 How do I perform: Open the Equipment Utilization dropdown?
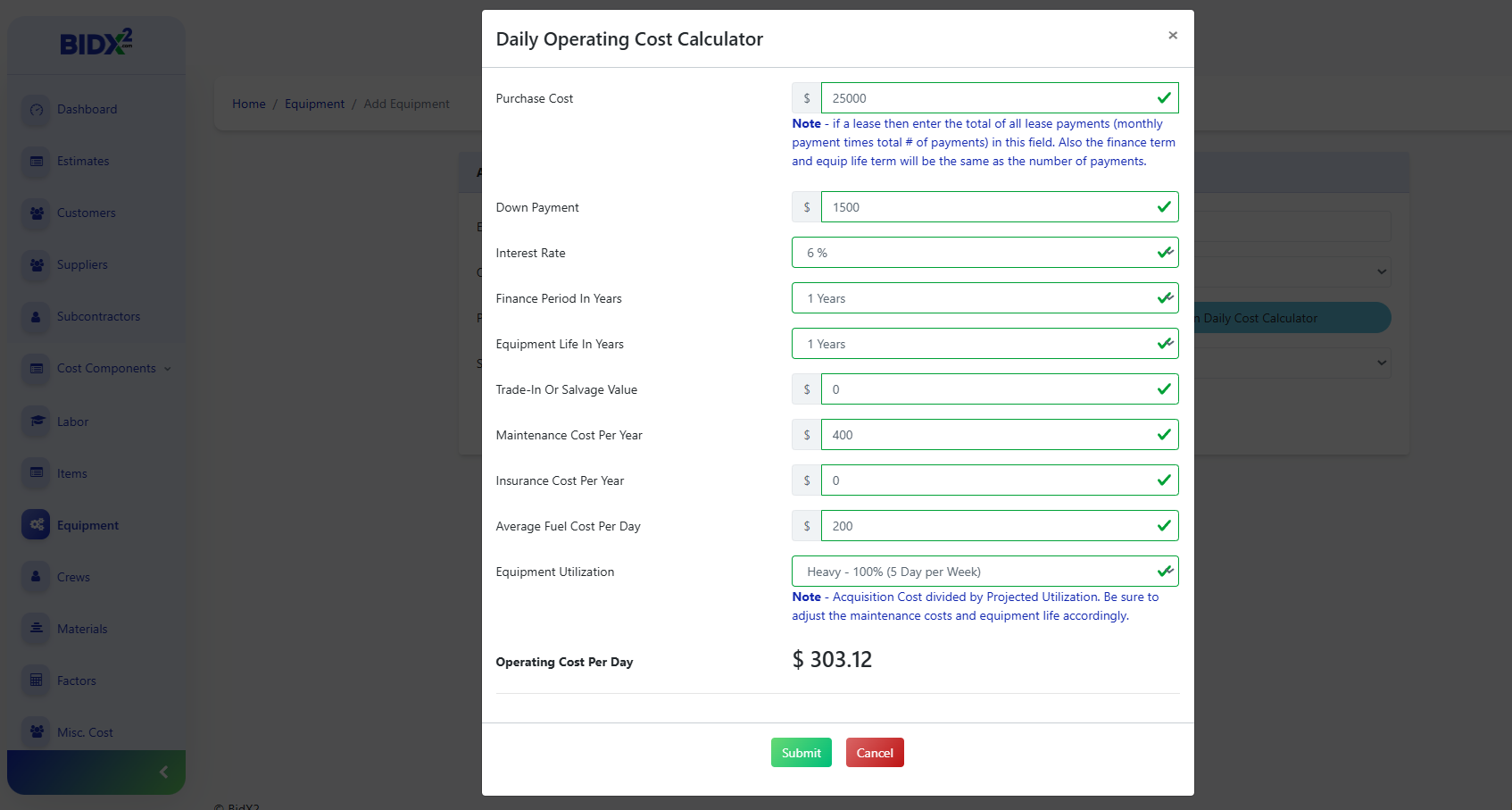(984, 571)
